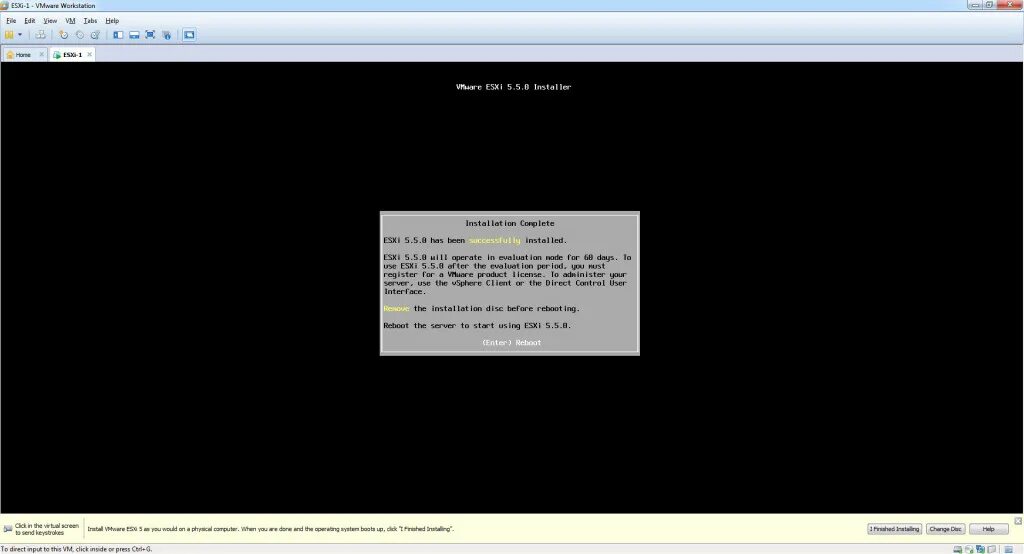Click the Installation Complete heading
This screenshot has width=1024, height=554.
click(509, 223)
